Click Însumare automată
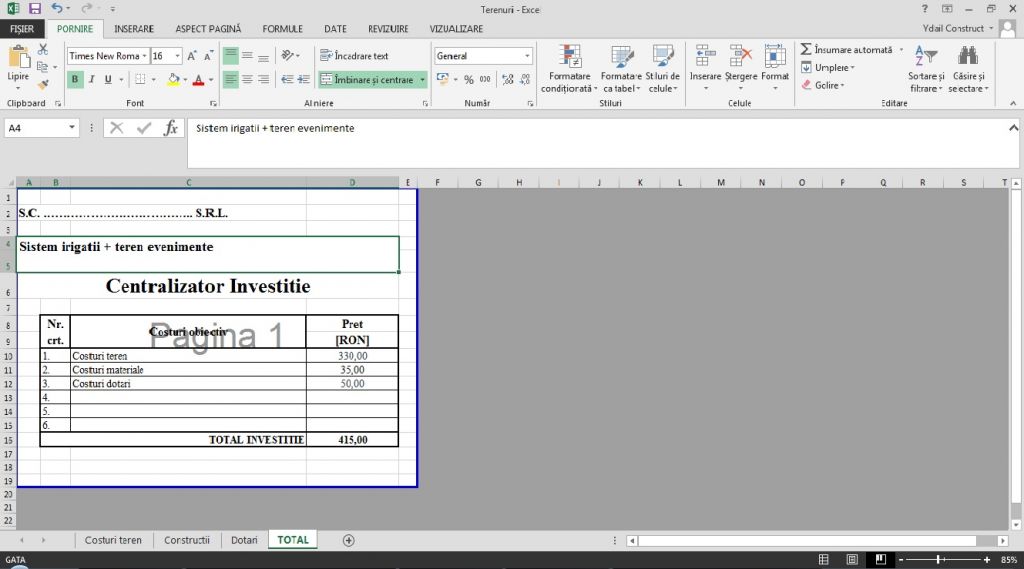This screenshot has width=1024, height=569. tap(846, 50)
